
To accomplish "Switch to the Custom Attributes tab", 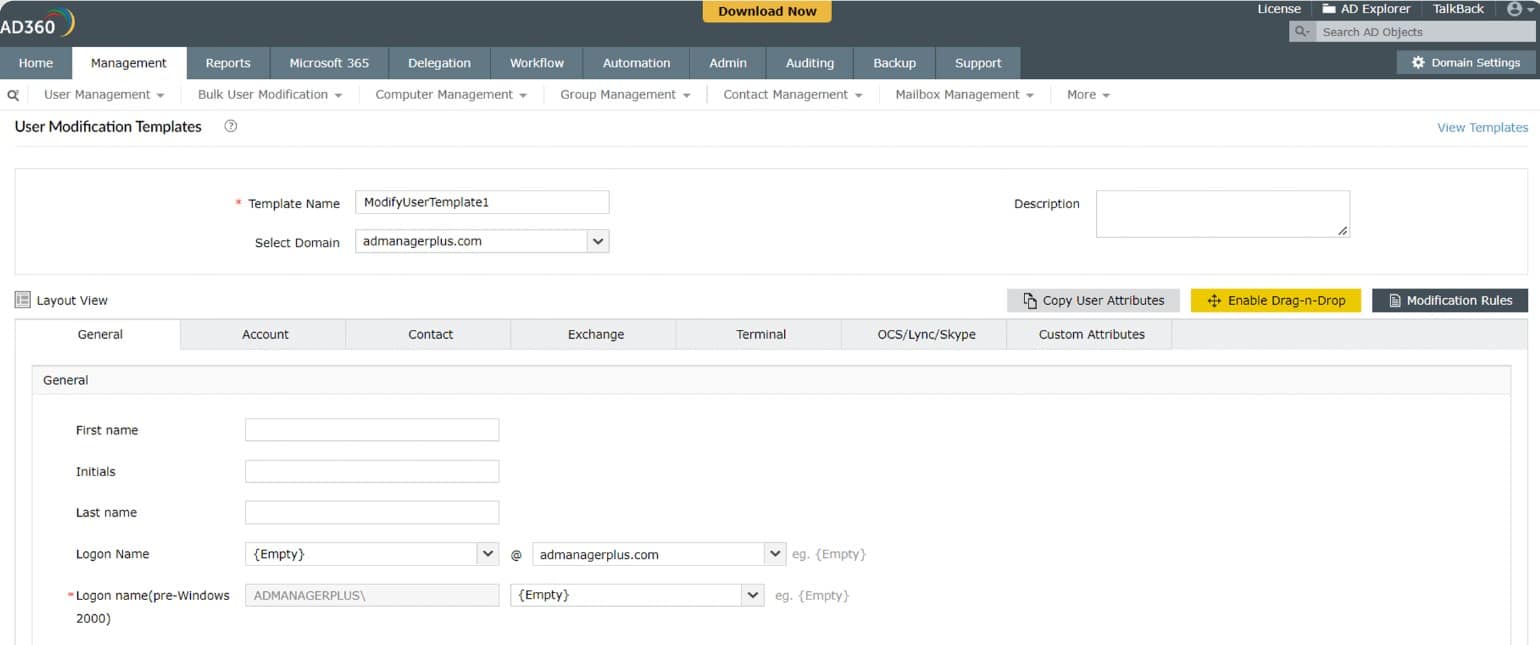I will tap(1091, 334).
